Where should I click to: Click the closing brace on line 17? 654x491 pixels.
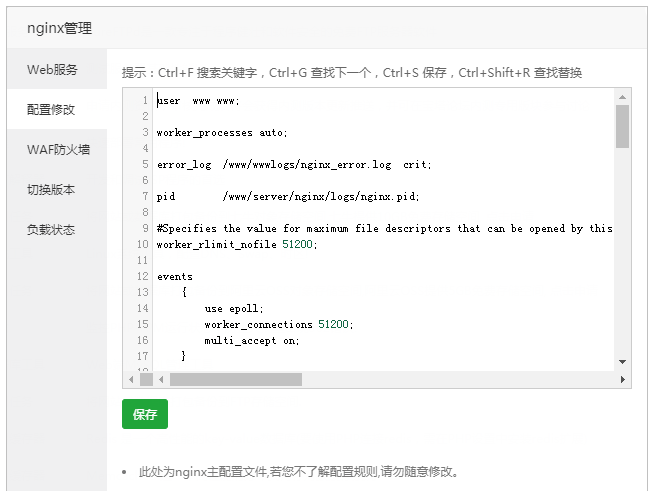[183, 356]
